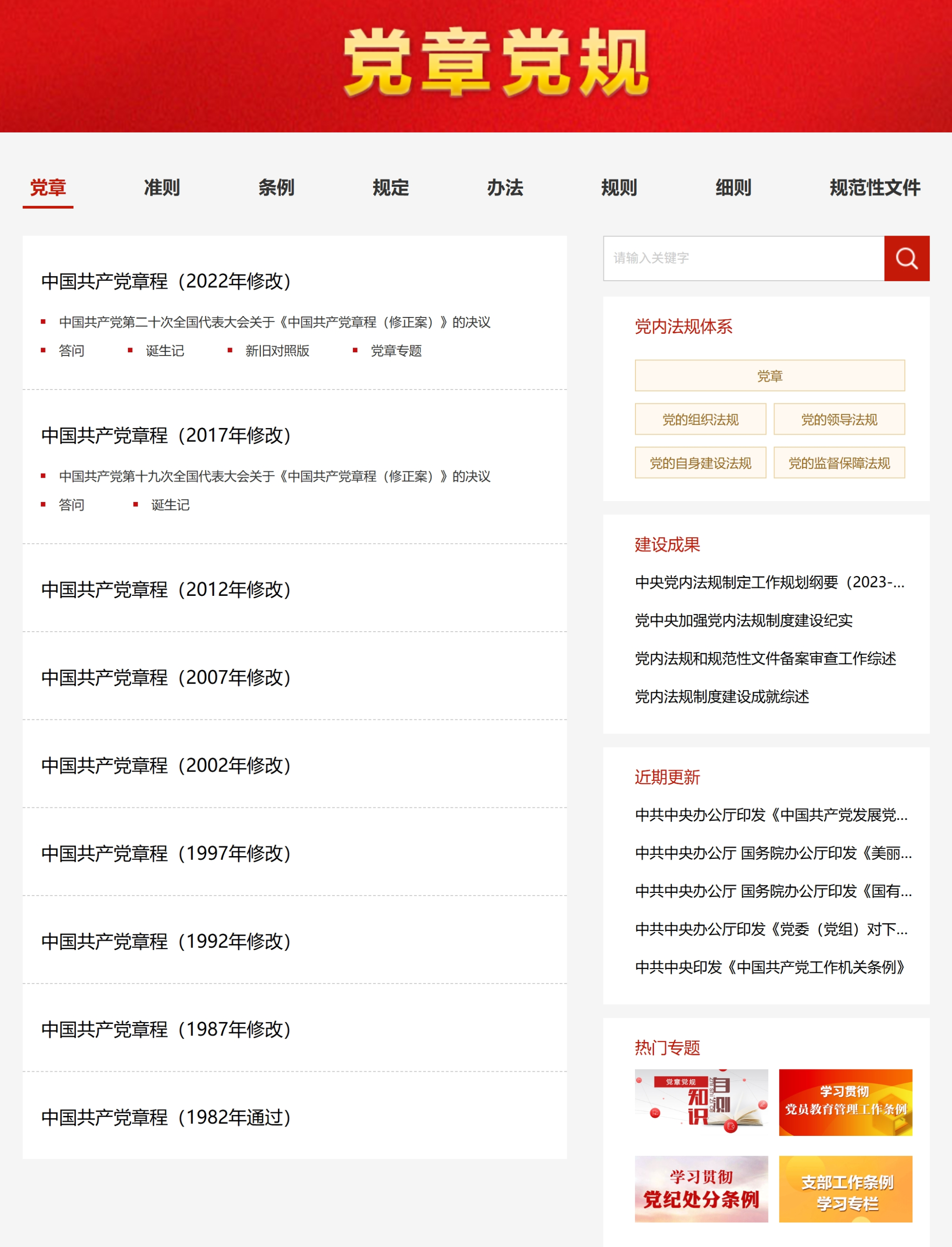Open the 党员教育管理工作条例 topic thumbnail
This screenshot has height=1247, width=952.
[846, 1102]
